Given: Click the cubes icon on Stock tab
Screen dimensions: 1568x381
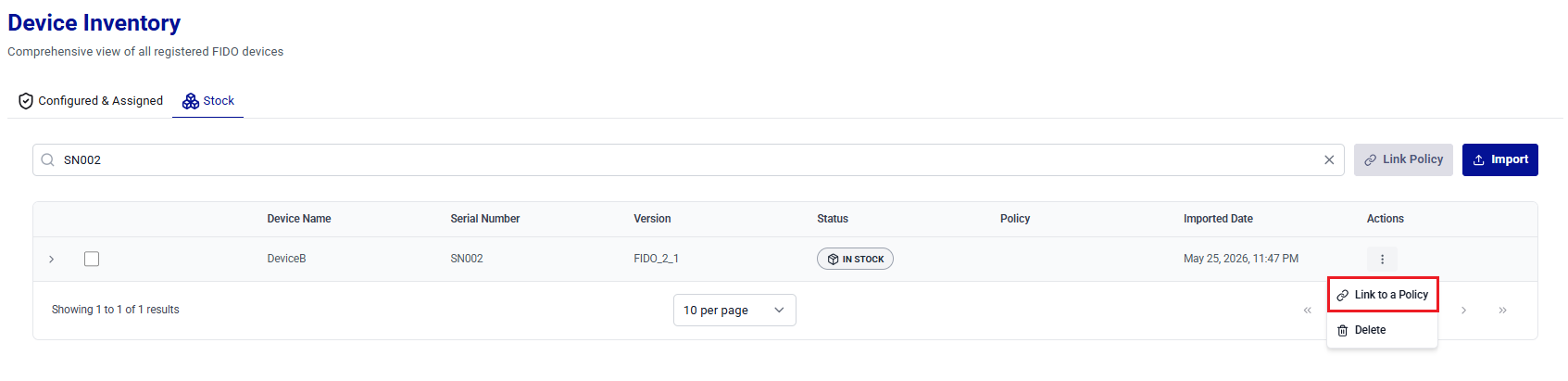Looking at the screenshot, I should [191, 101].
